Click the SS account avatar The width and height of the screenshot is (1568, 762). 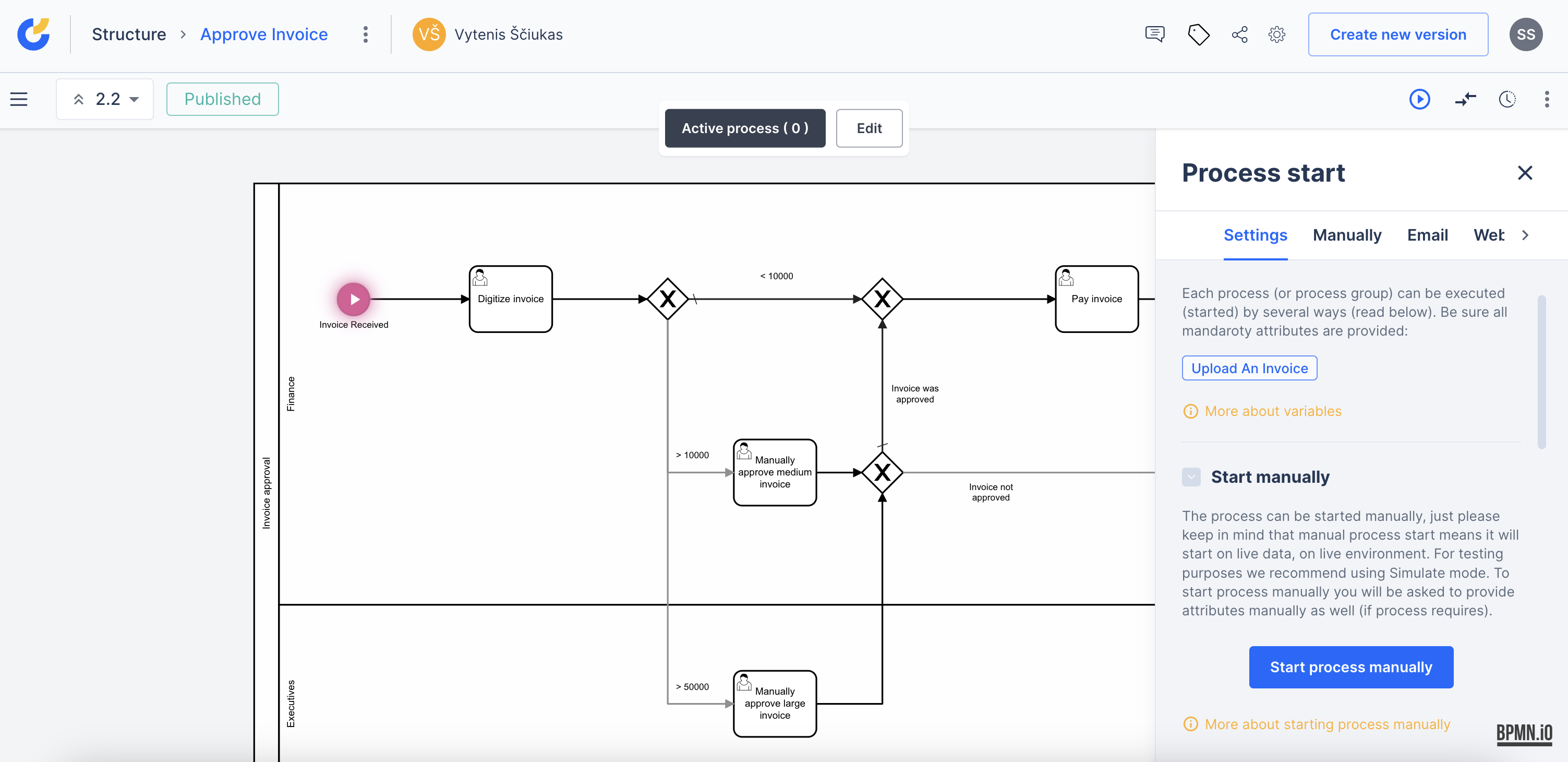[1527, 34]
